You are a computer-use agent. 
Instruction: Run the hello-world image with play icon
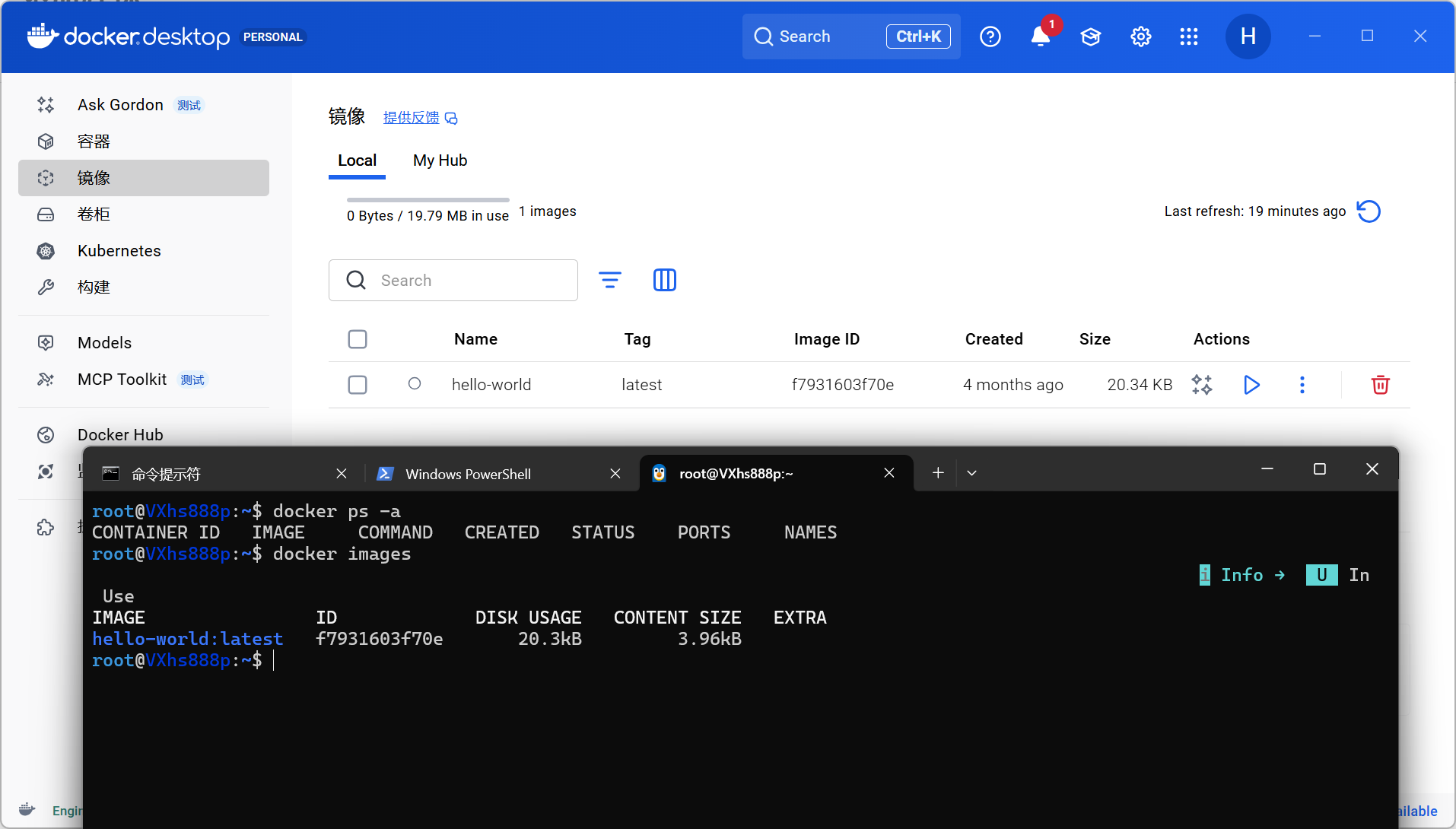coord(1251,385)
